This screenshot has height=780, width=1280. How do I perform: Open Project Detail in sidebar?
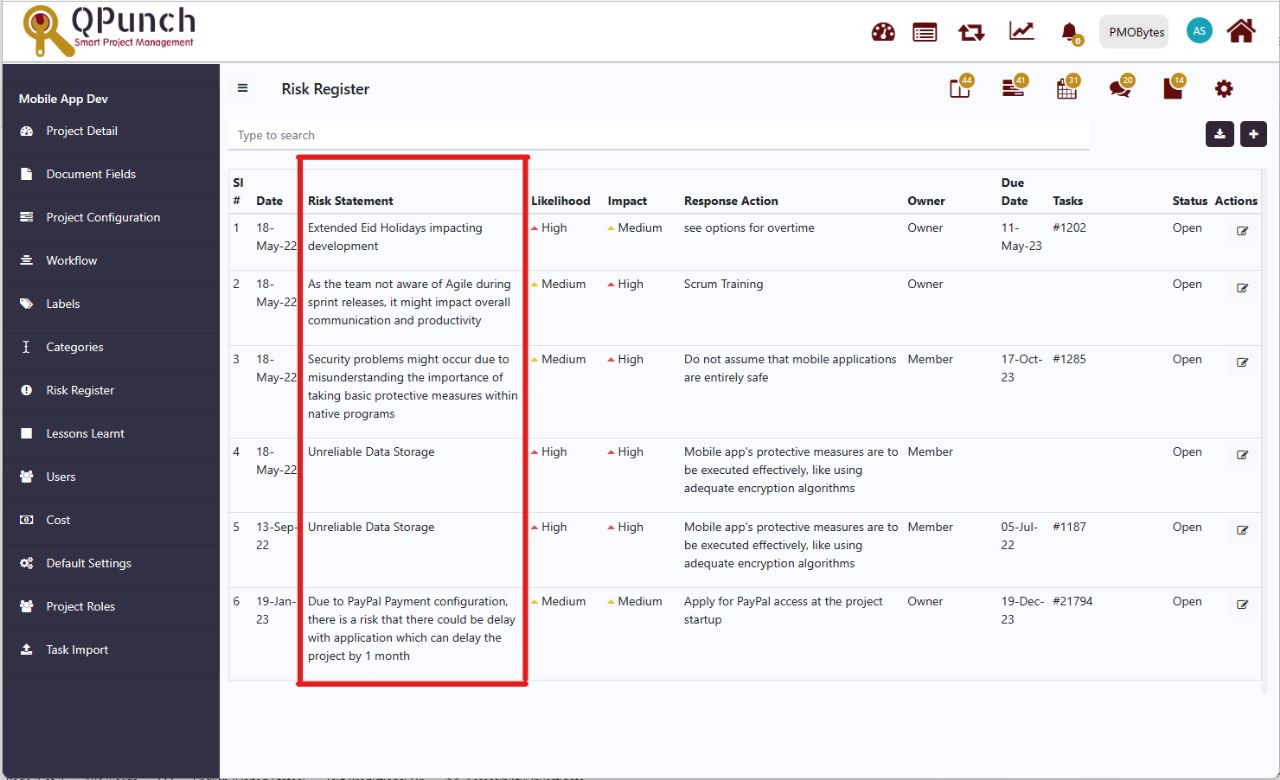(x=110, y=131)
